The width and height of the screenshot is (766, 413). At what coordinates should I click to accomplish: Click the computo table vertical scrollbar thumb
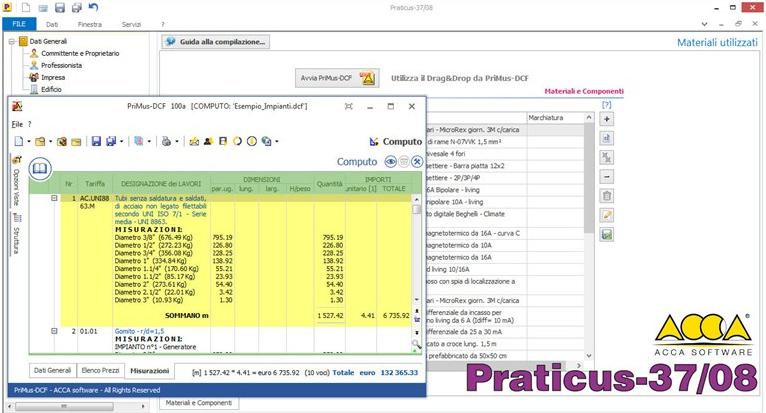click(417, 209)
